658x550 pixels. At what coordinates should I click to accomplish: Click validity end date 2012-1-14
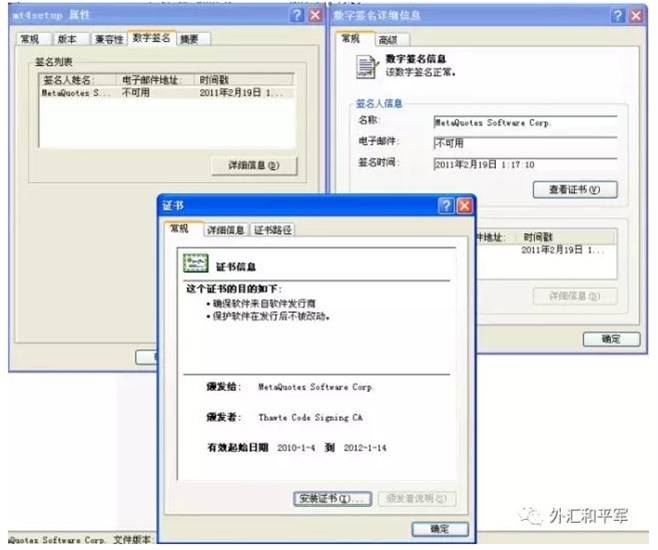pyautogui.click(x=365, y=448)
